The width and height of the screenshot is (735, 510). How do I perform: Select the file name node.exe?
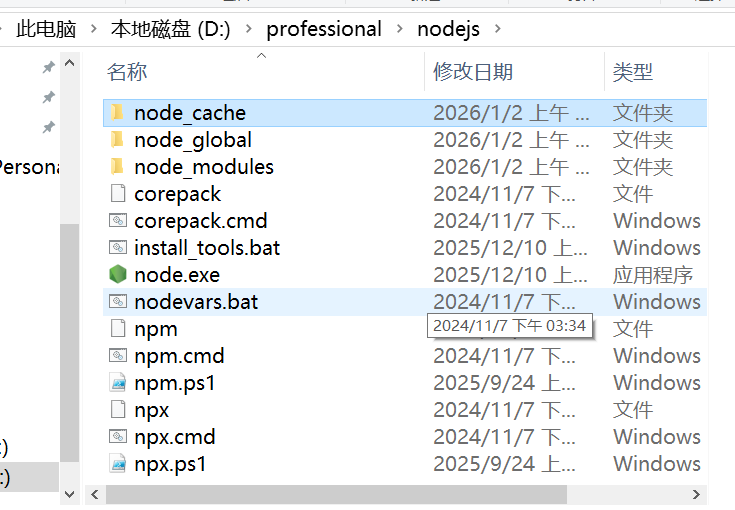coord(177,275)
